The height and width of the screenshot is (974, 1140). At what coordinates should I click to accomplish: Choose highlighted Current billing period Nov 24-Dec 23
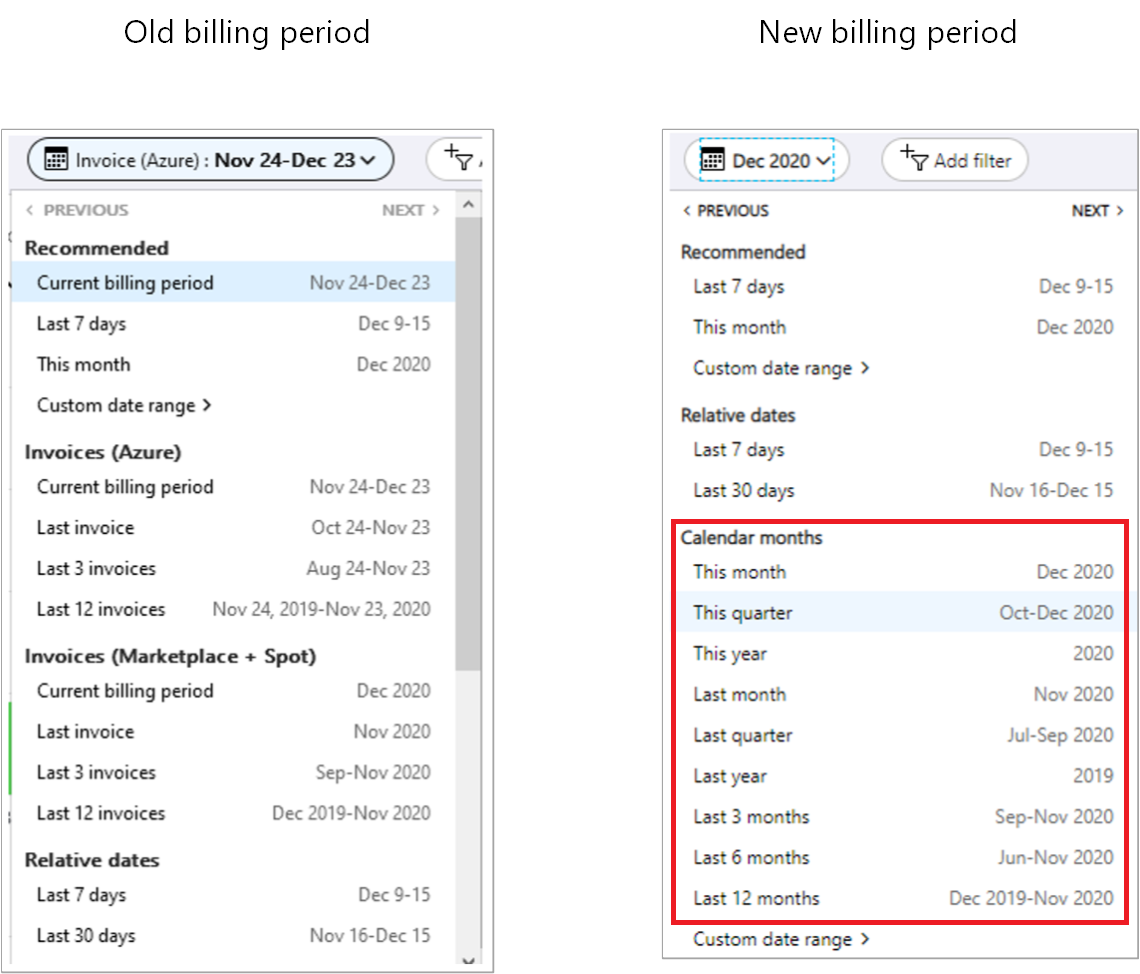click(x=233, y=282)
